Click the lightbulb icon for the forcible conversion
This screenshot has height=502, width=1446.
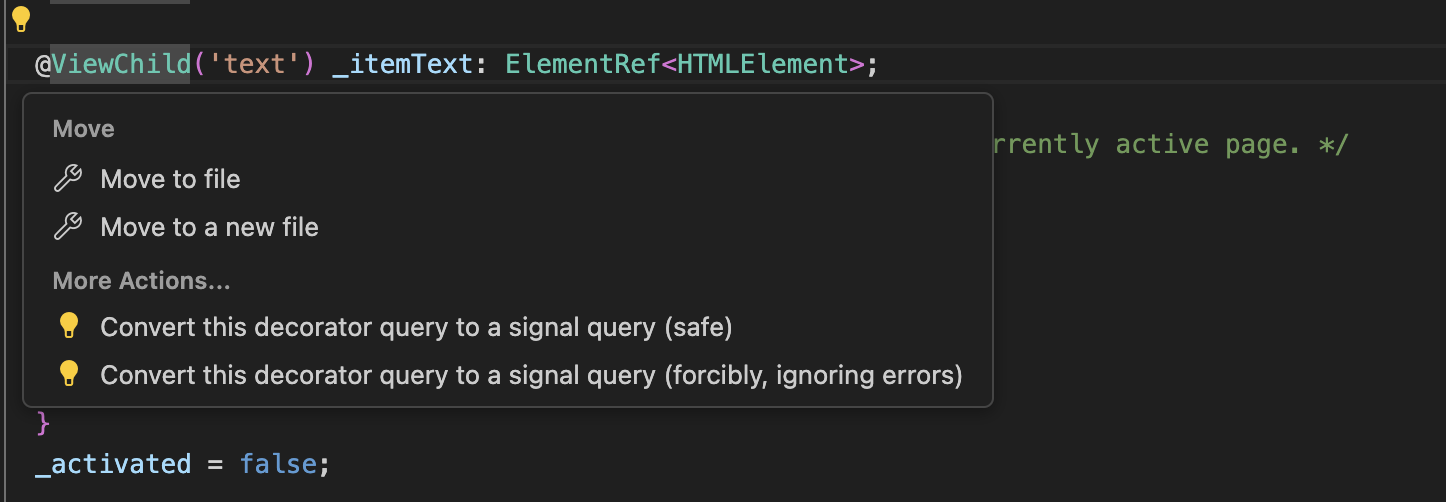pyautogui.click(x=68, y=374)
